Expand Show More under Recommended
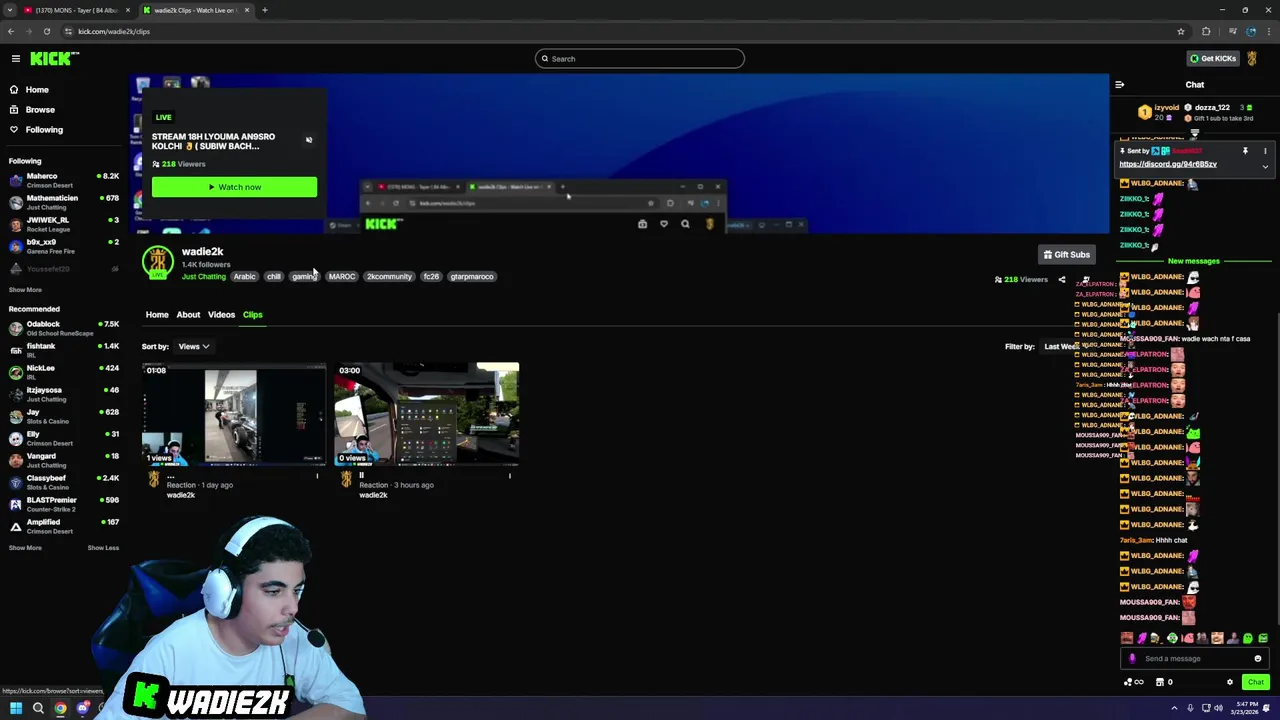1280x720 pixels. (x=25, y=548)
